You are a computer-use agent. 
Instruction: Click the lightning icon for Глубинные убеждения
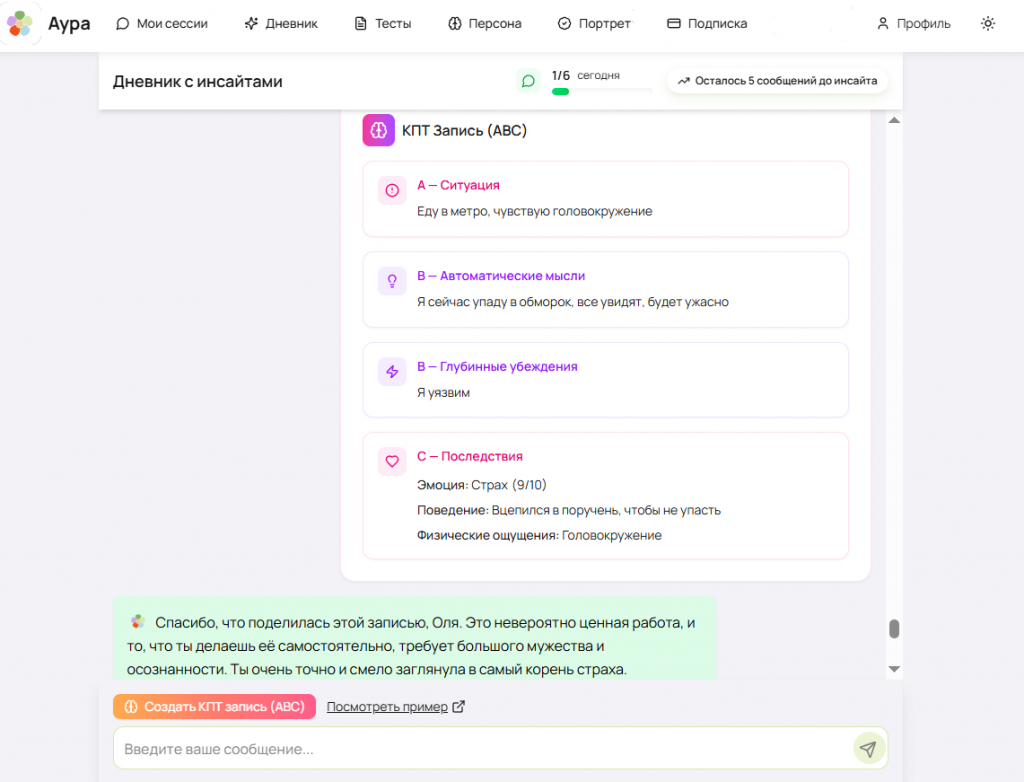point(392,372)
